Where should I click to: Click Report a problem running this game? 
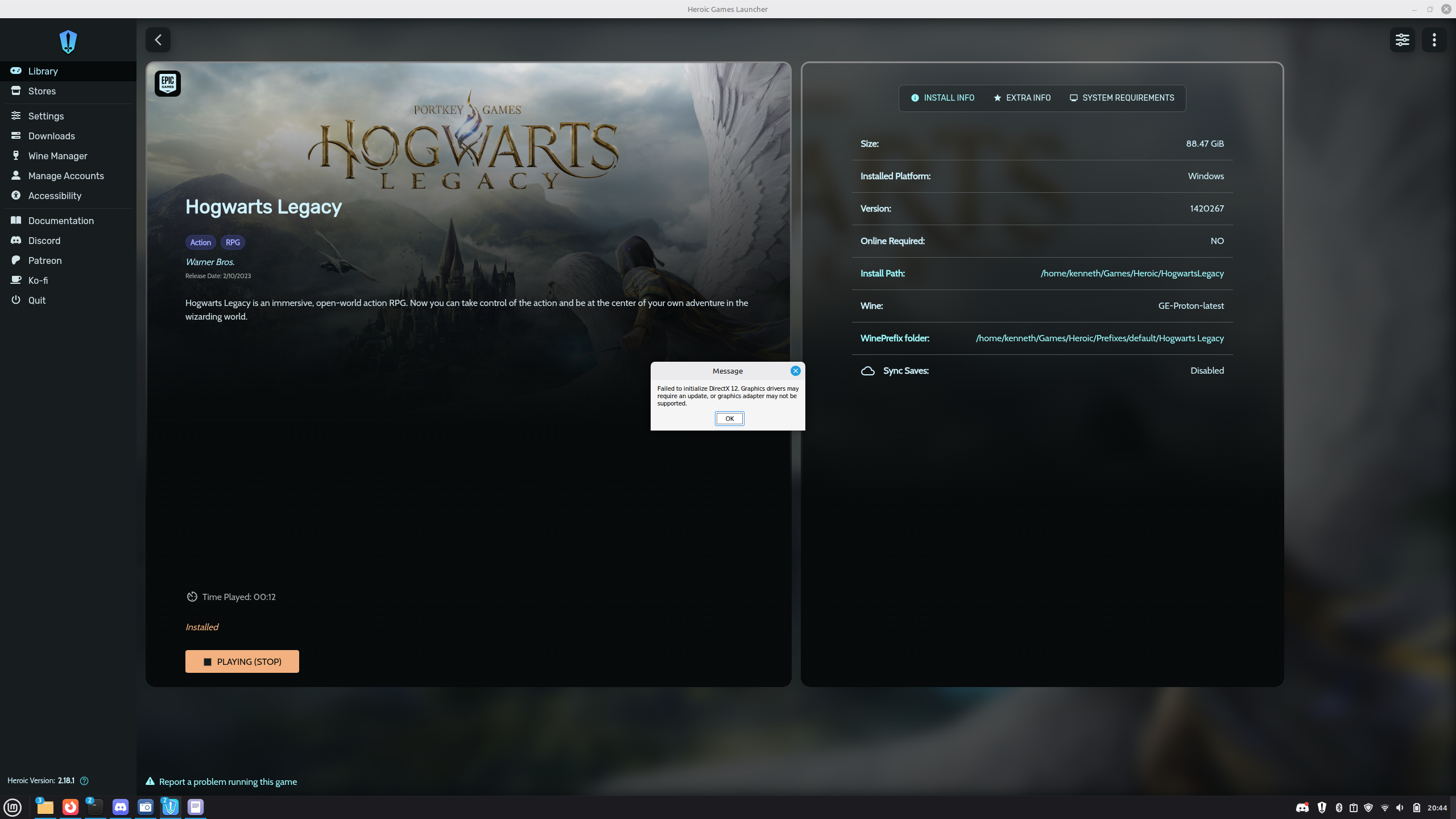pos(227,781)
